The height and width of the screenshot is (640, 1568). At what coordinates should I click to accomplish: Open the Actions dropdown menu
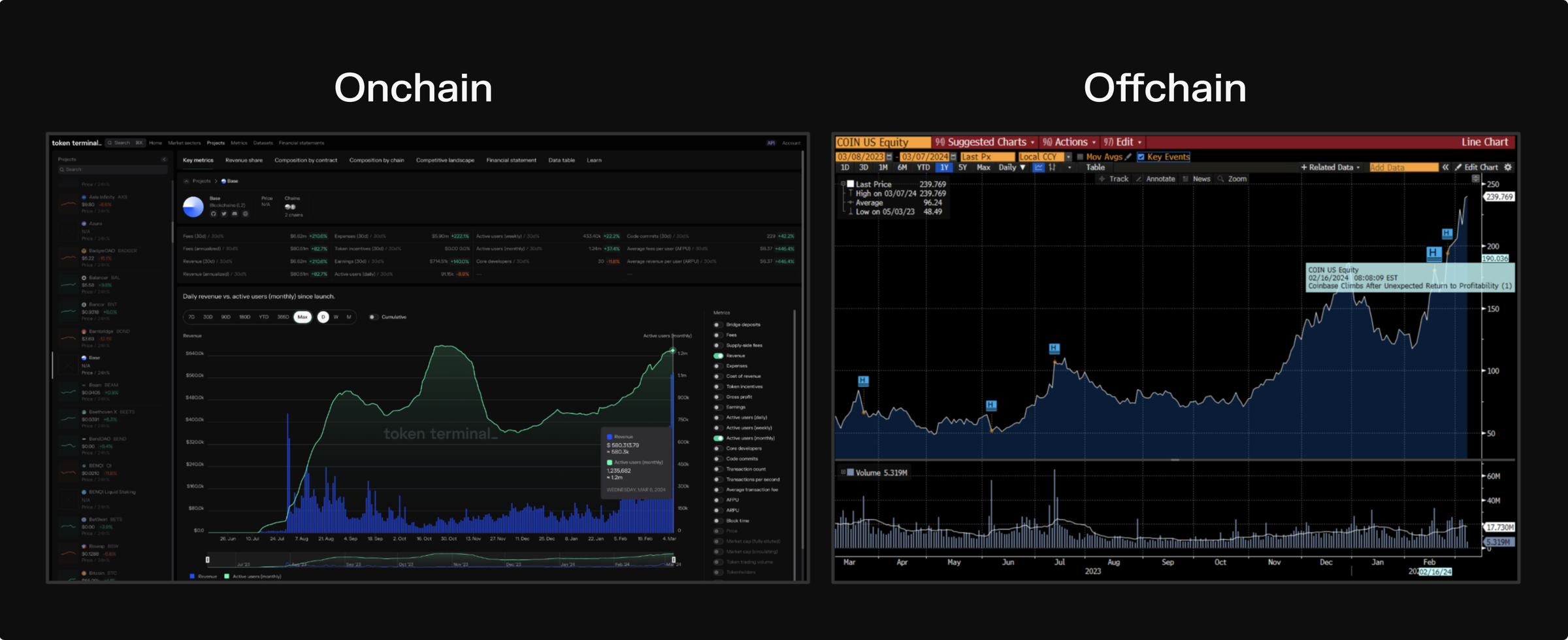tap(1070, 143)
